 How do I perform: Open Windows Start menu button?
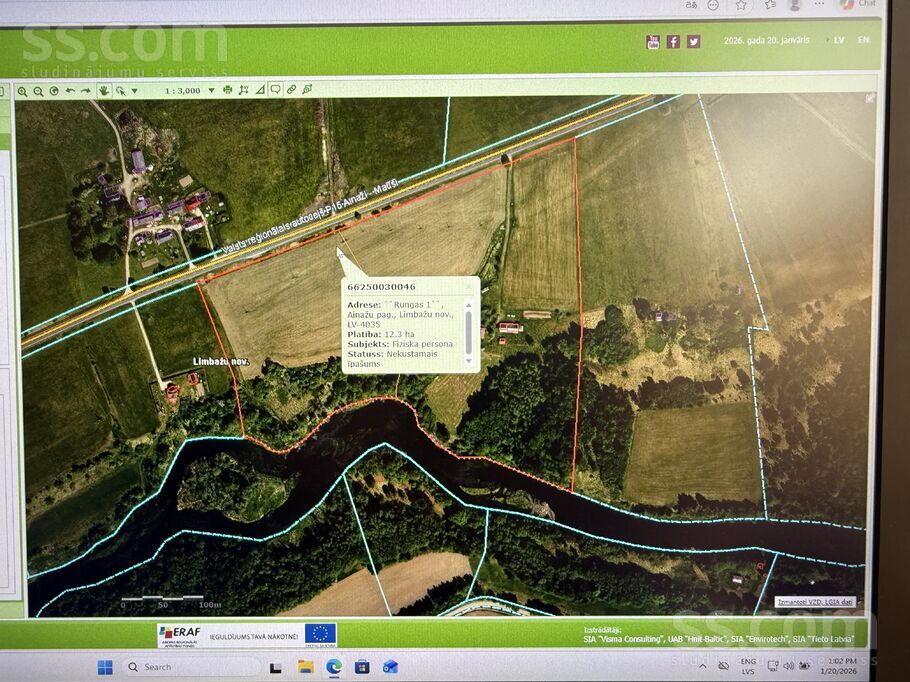[x=104, y=667]
